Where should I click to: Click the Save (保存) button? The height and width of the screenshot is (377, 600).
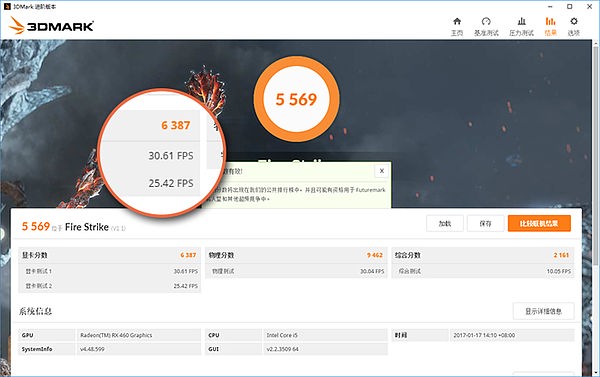tap(485, 224)
